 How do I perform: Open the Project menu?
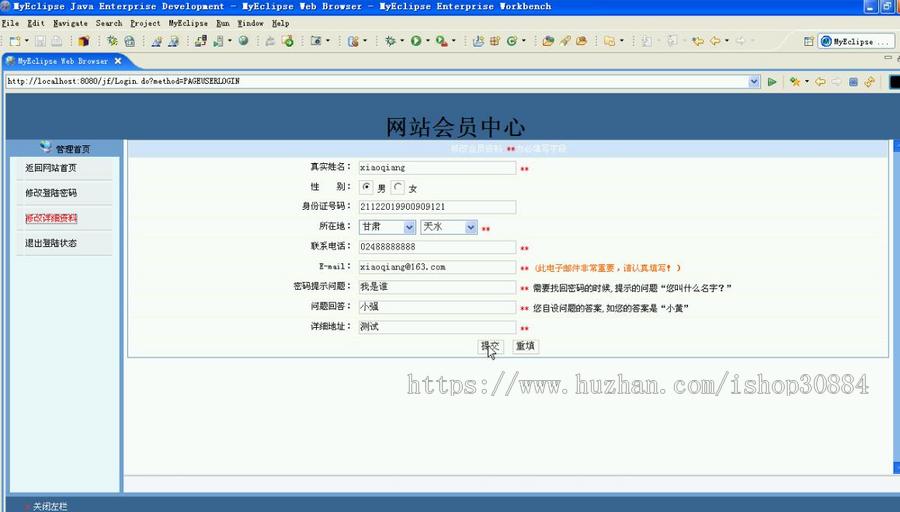pyautogui.click(x=145, y=23)
